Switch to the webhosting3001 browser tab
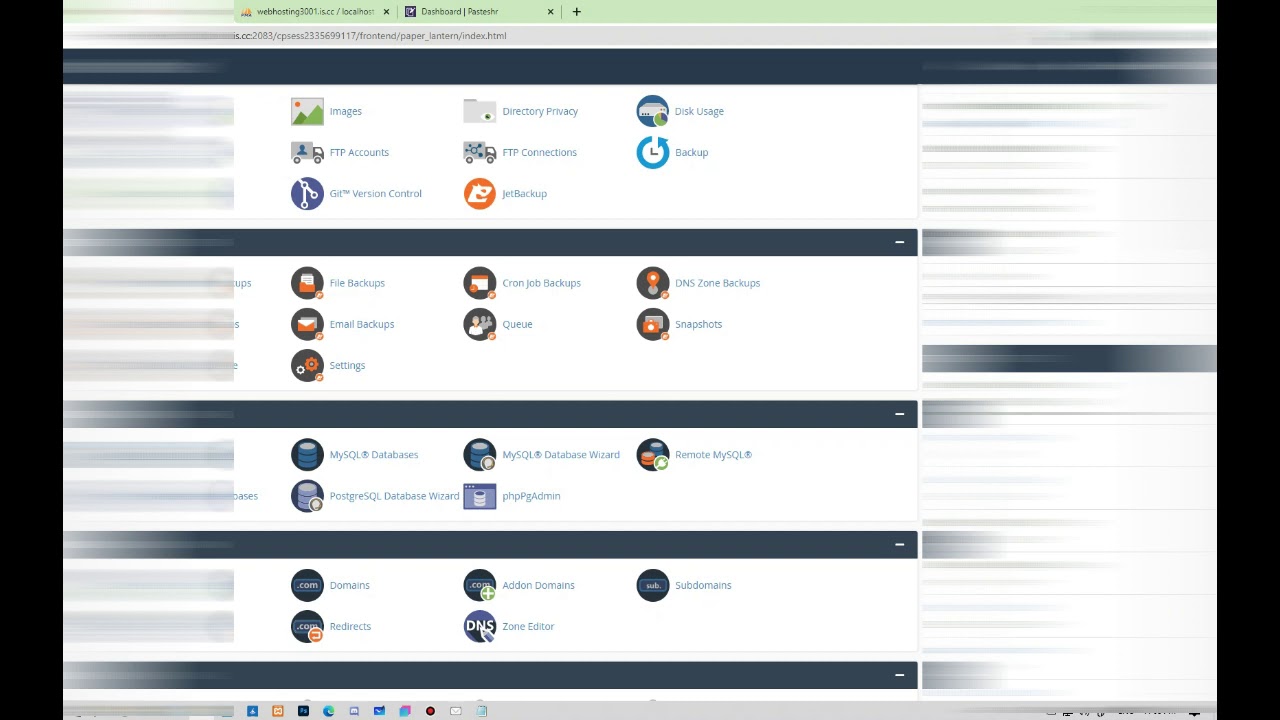The image size is (1280, 720). pyautogui.click(x=314, y=11)
